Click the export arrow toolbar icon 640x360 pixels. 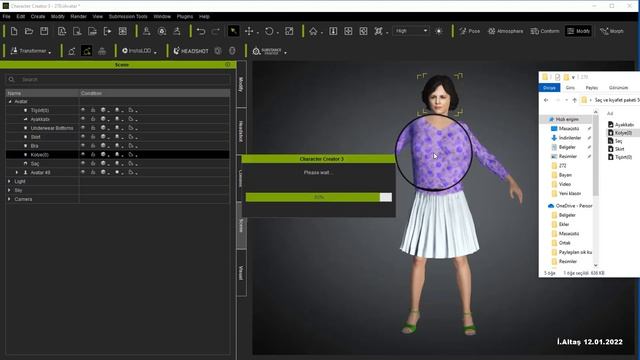(x=107, y=31)
